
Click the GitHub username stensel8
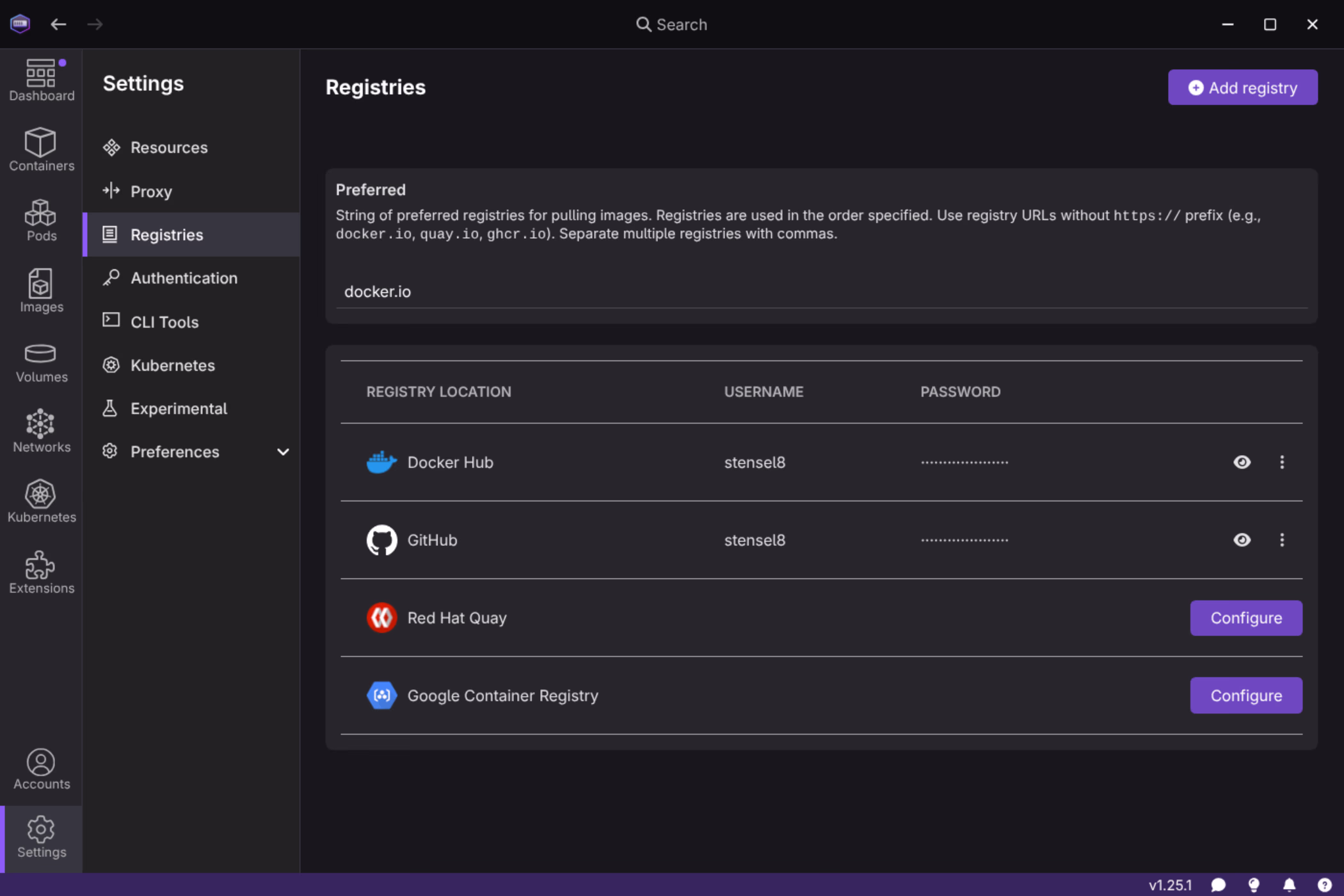click(x=755, y=541)
